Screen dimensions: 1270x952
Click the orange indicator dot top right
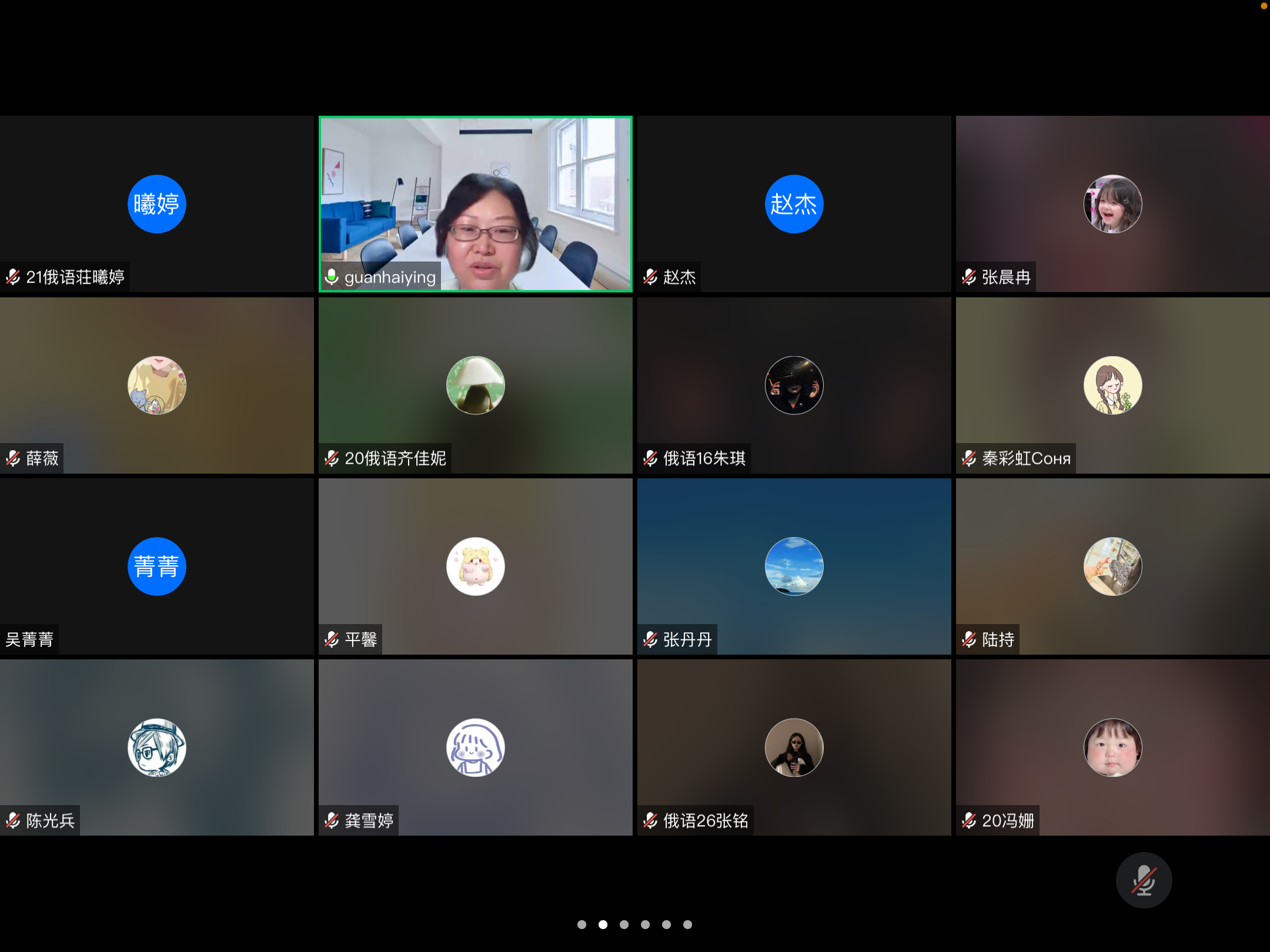(x=1264, y=6)
